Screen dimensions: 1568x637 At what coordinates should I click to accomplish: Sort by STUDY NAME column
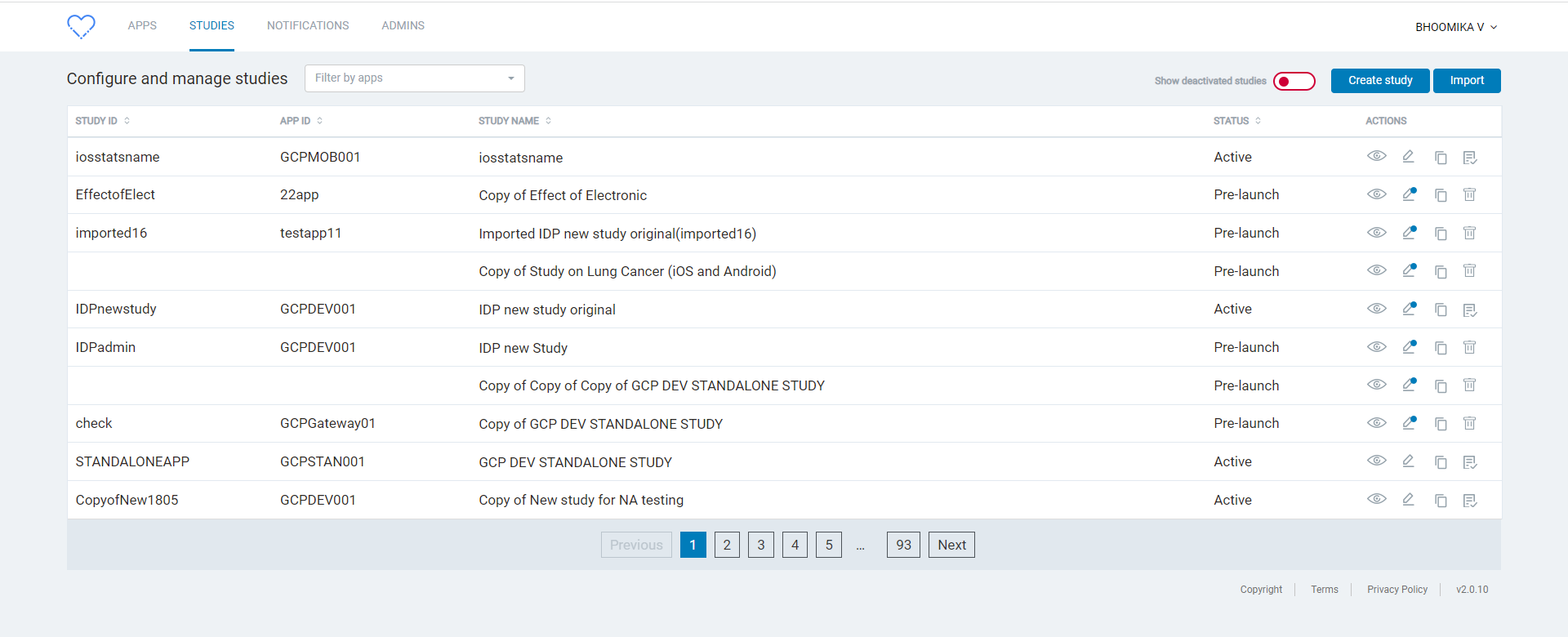point(515,121)
